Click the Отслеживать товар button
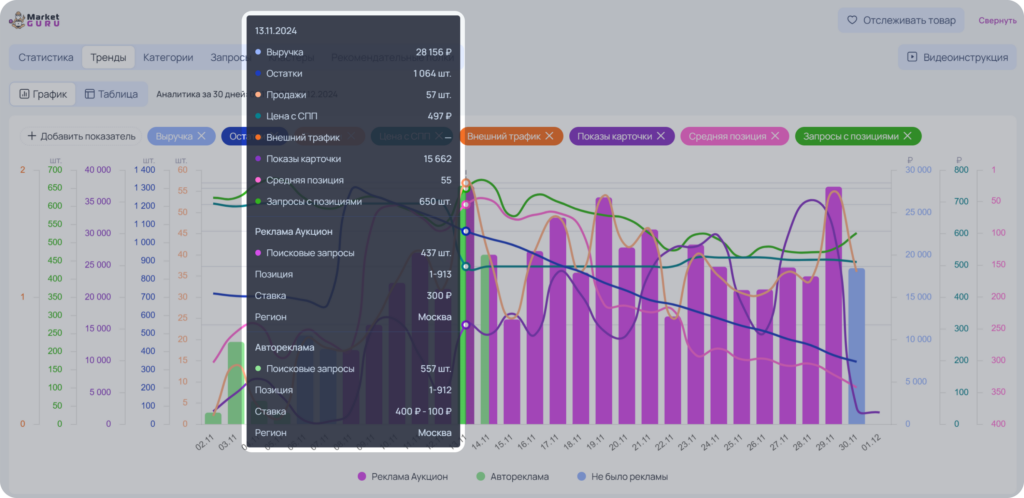Image resolution: width=1024 pixels, height=498 pixels. point(901,20)
